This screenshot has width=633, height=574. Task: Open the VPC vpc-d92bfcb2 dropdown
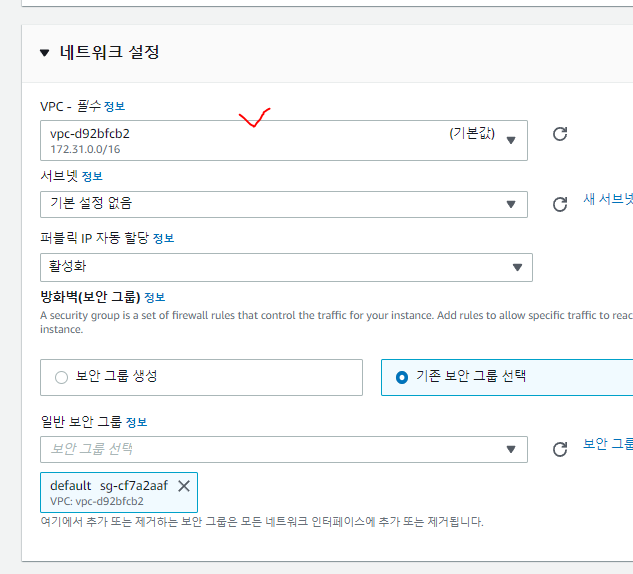point(284,140)
